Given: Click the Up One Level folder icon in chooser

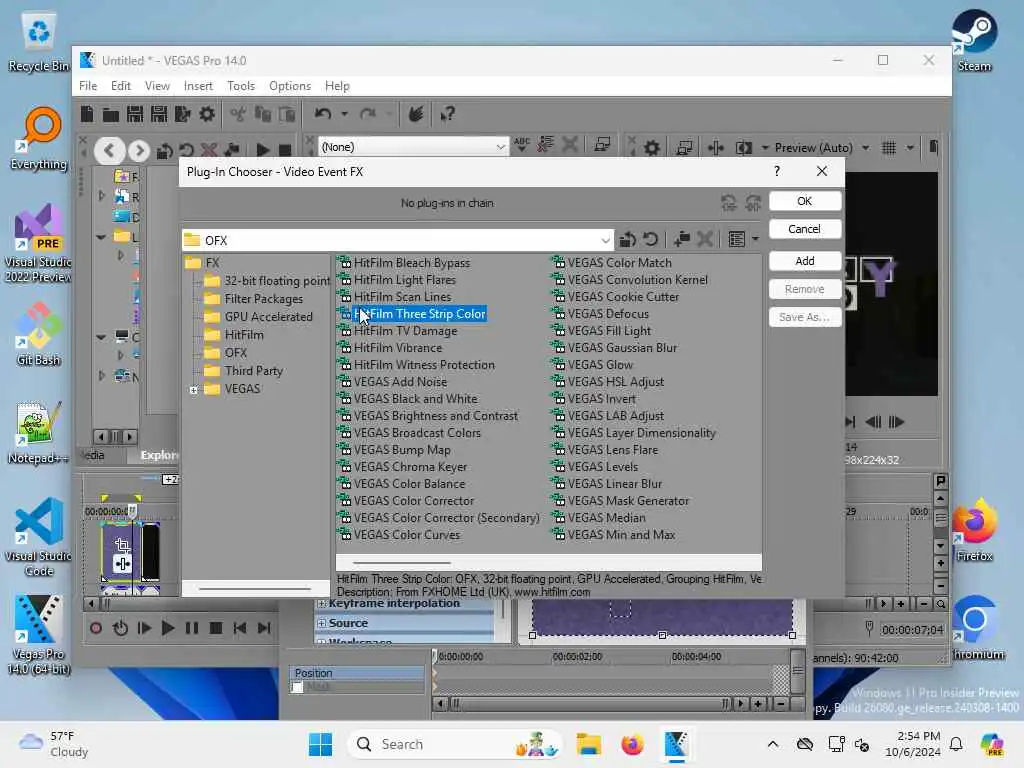Looking at the screenshot, I should point(628,240).
